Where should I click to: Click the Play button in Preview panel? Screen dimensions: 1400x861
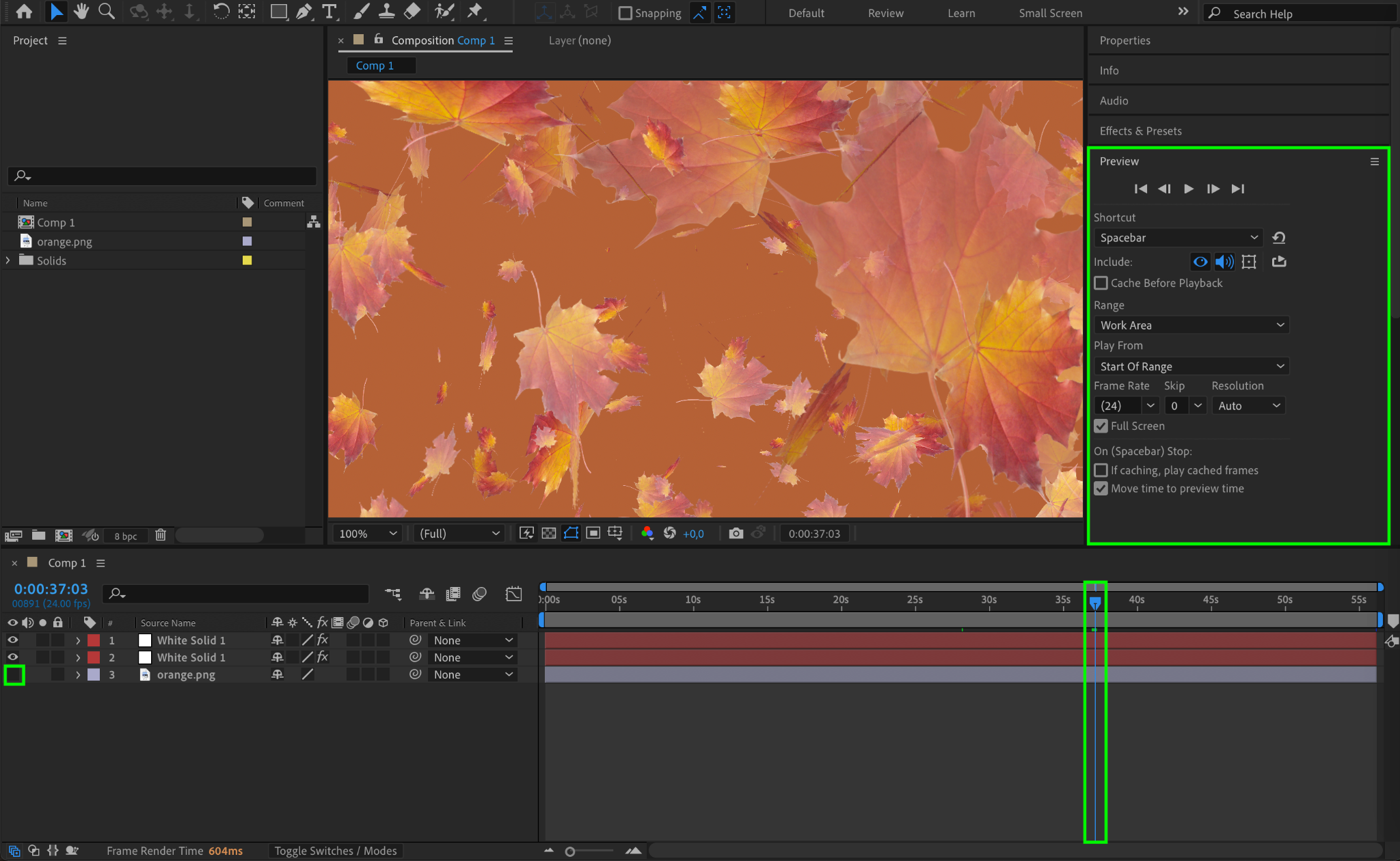click(x=1189, y=189)
